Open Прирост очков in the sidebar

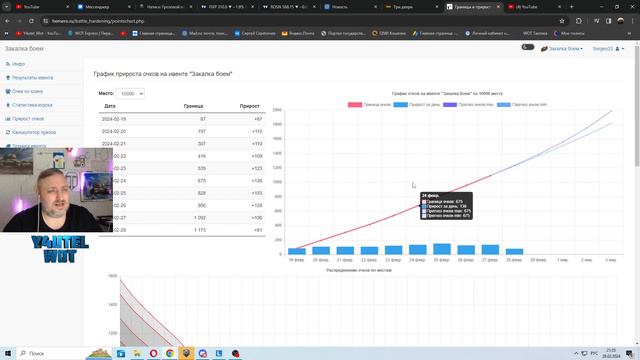(x=25, y=119)
